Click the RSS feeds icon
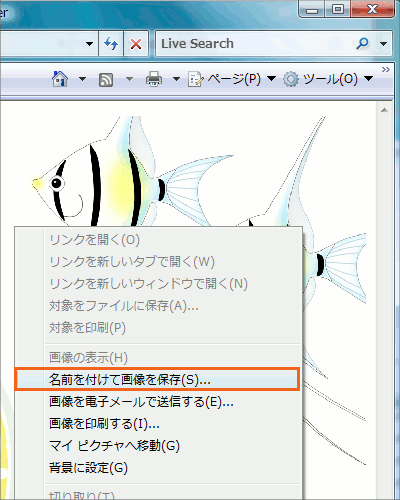Screen dimensions: 400x500 click(106, 80)
